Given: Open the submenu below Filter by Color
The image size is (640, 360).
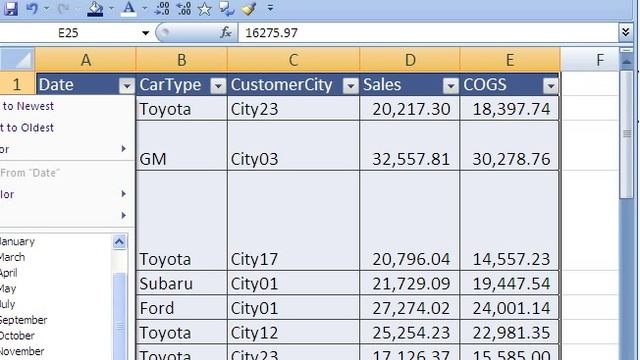Looking at the screenshot, I should [67, 215].
